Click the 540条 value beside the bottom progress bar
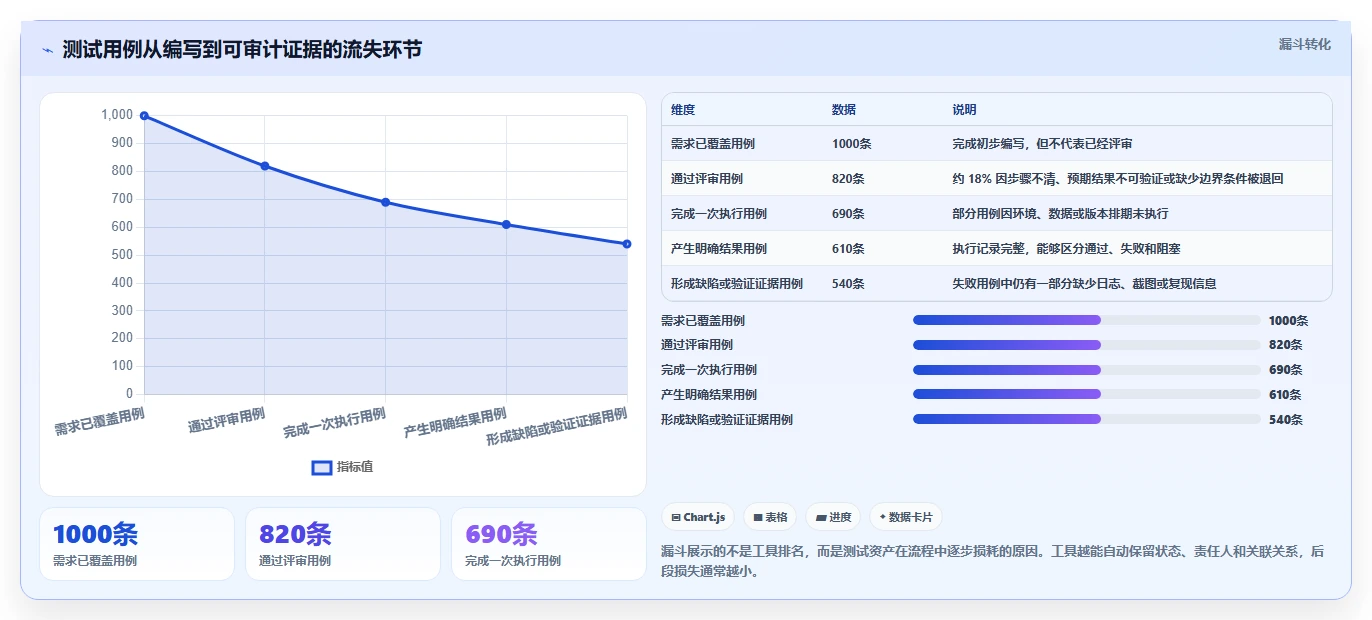Screen dimensions: 1372x620 coord(1286,420)
